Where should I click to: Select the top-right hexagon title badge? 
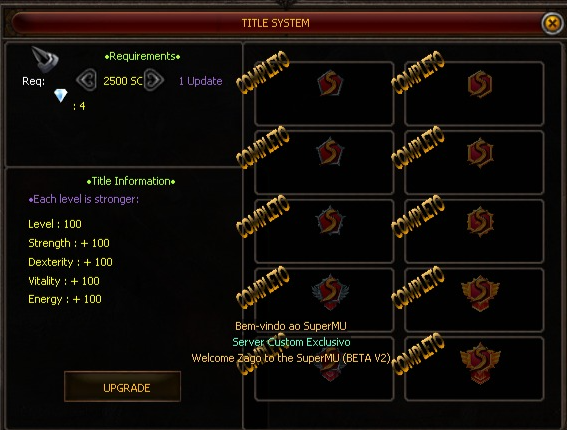[x=480, y=84]
